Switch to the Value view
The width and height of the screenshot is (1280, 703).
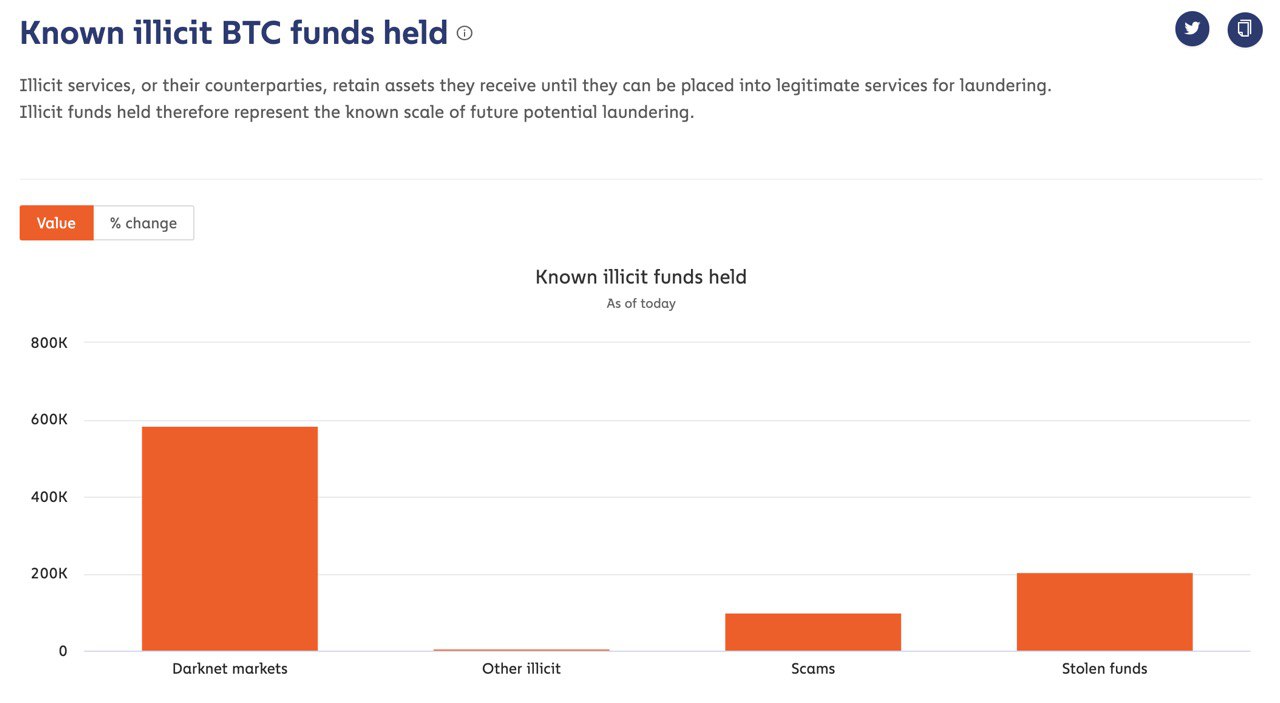[x=56, y=223]
